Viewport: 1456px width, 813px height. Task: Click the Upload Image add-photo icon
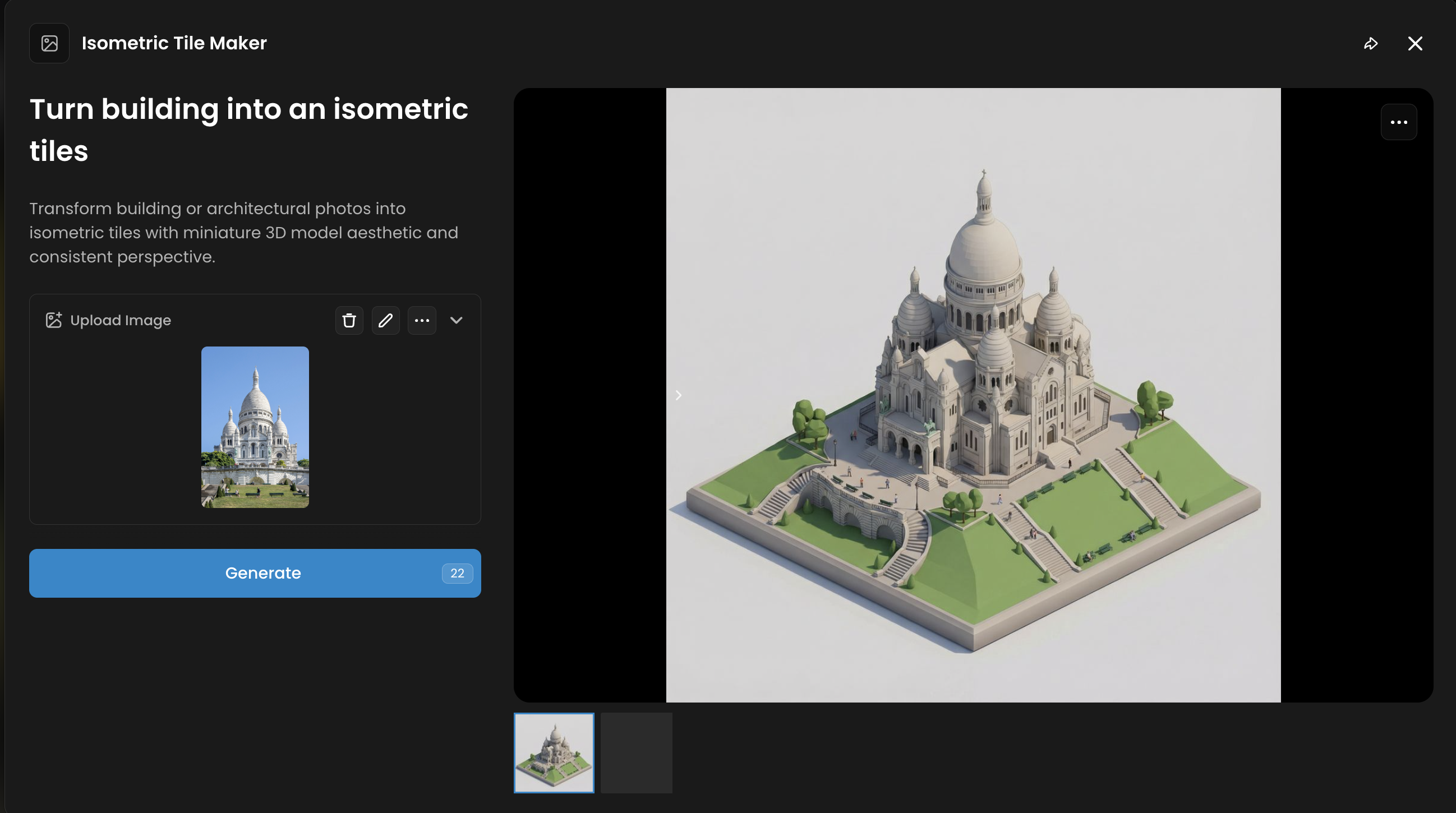click(x=54, y=320)
